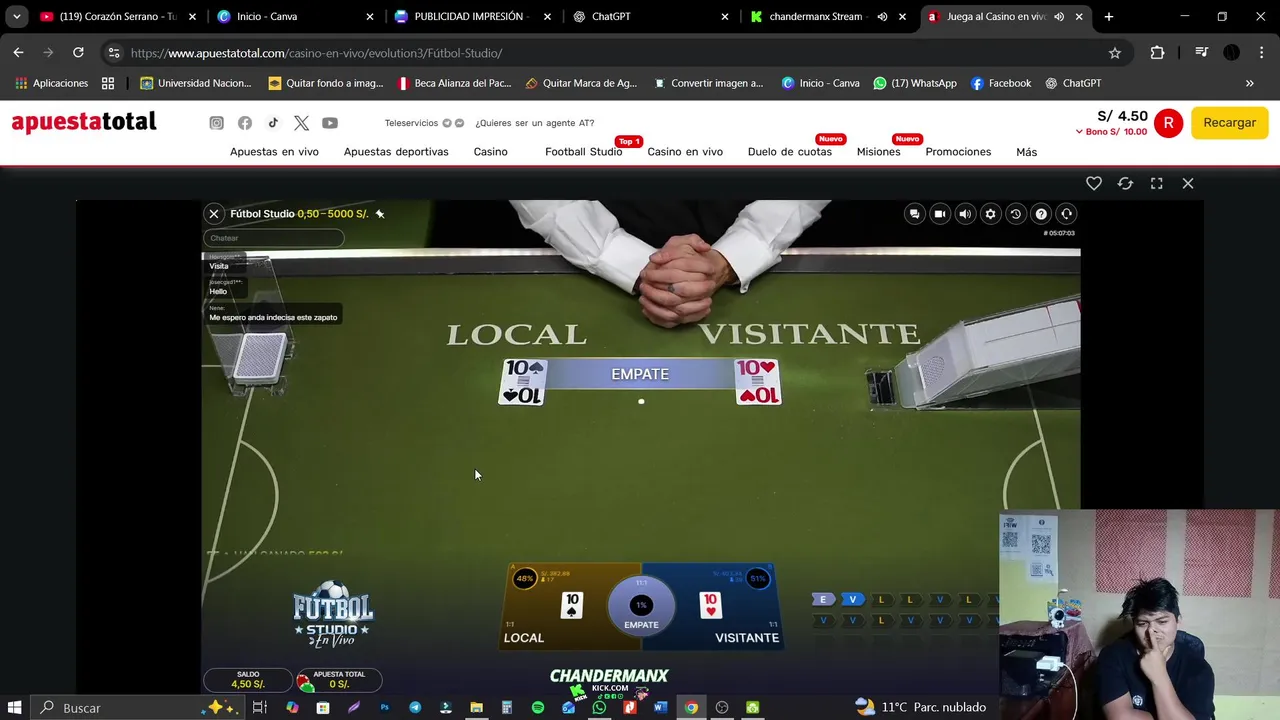Open Apuestas deportivas menu

(x=396, y=152)
